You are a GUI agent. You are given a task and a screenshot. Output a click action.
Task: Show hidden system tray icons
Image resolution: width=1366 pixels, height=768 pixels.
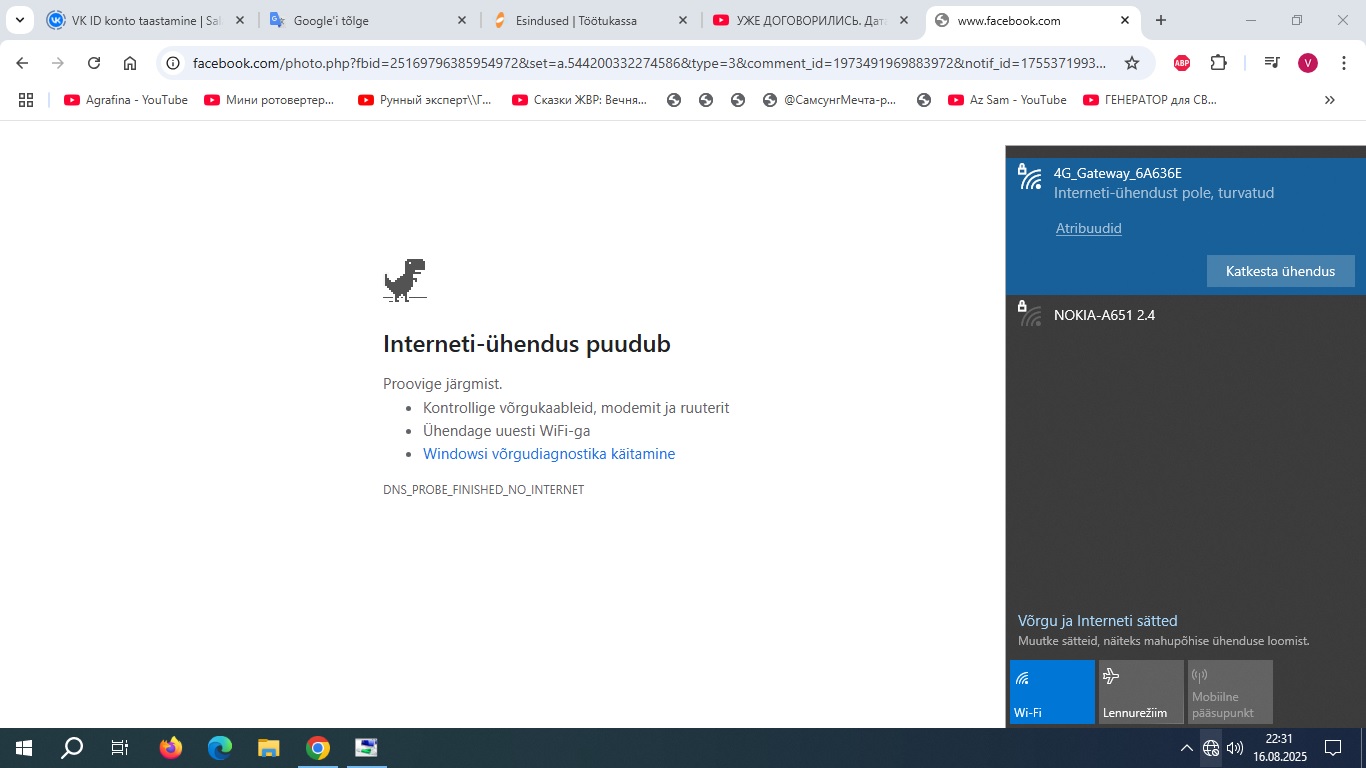click(1186, 748)
